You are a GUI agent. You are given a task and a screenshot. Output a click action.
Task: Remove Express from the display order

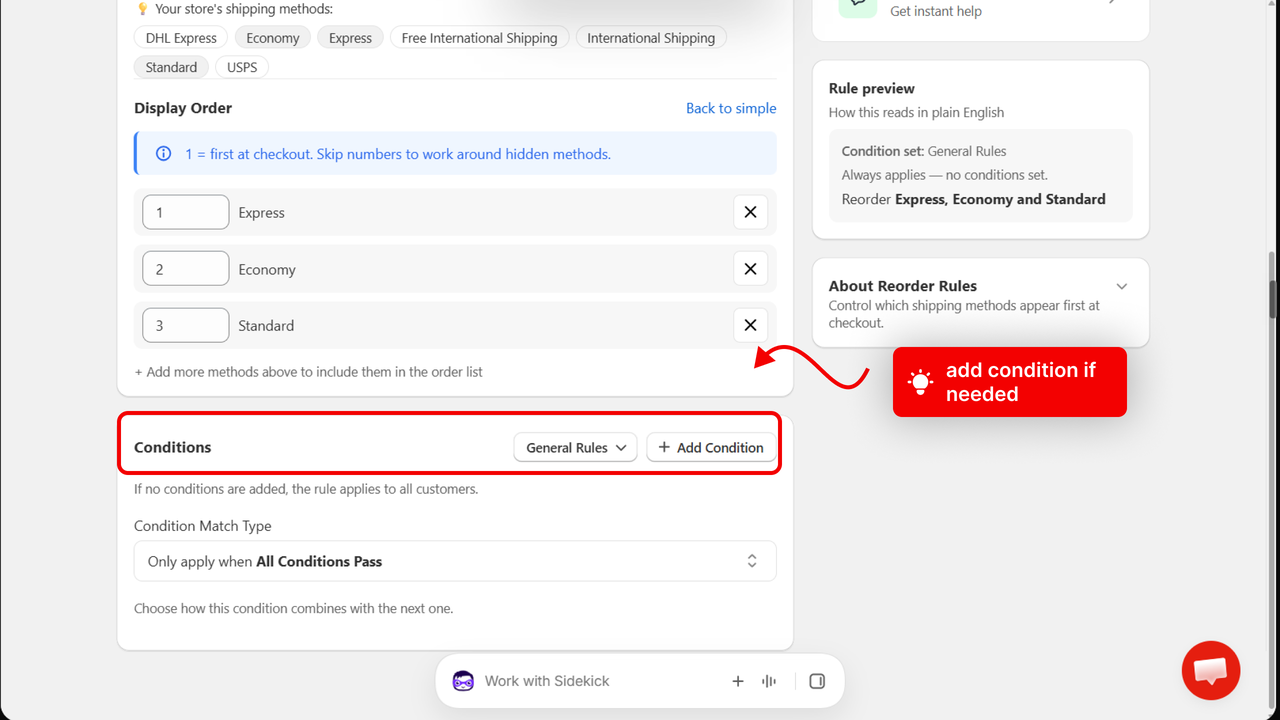coord(750,212)
